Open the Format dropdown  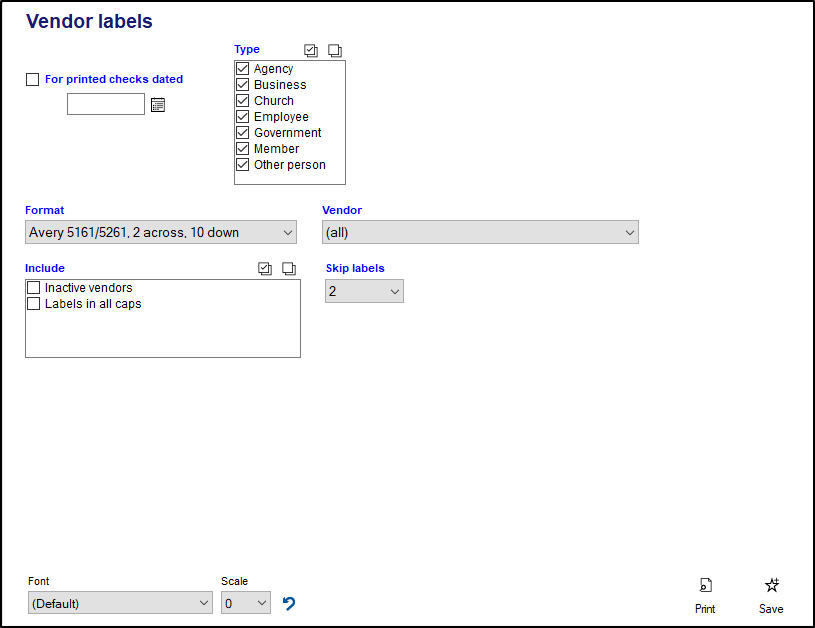(x=160, y=233)
